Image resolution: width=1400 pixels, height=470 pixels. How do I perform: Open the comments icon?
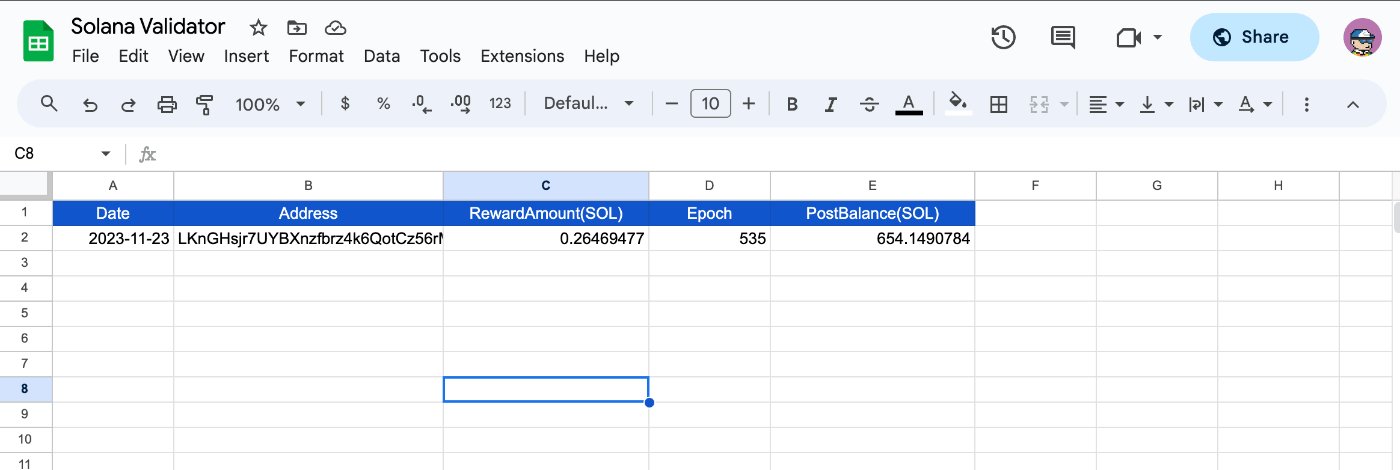click(1062, 37)
